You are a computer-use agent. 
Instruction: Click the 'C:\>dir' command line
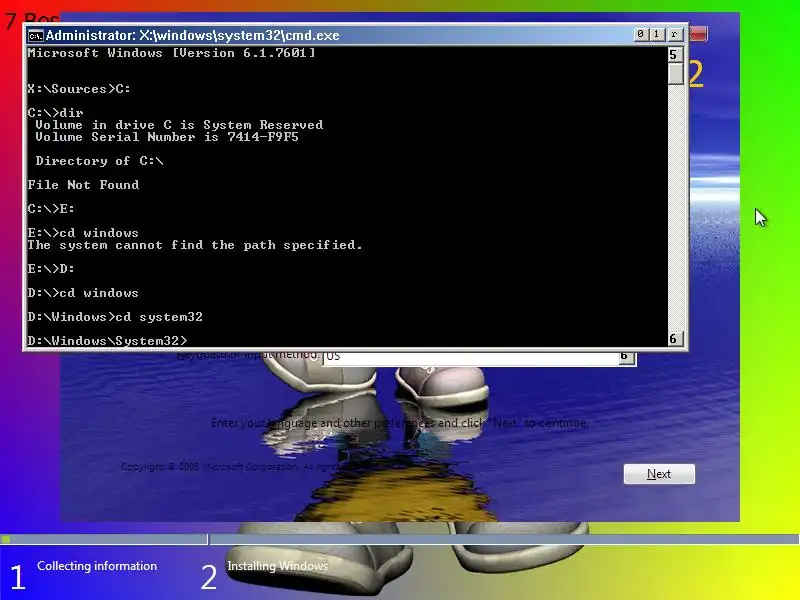(x=56, y=113)
